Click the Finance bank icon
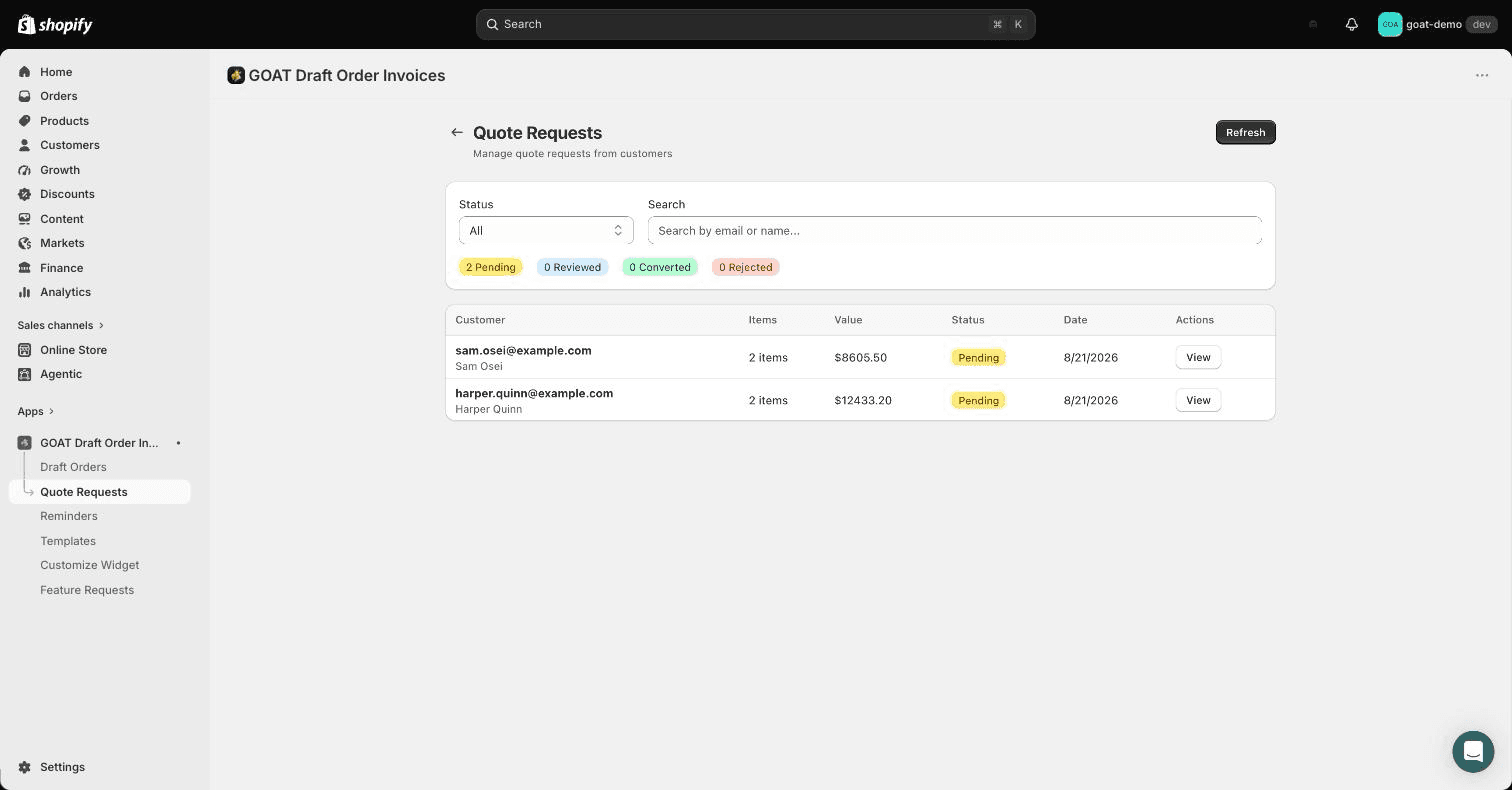 pos(25,268)
